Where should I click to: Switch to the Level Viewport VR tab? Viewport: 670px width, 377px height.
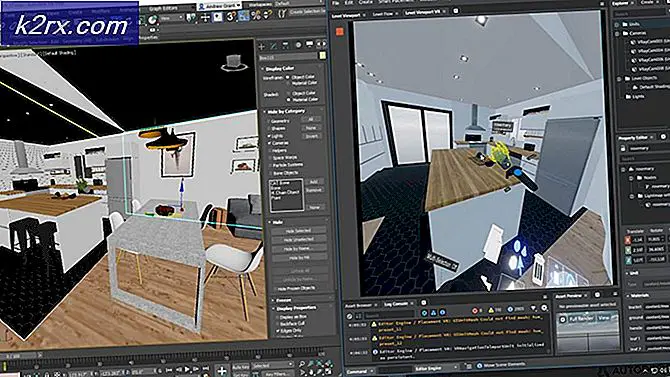423,13
